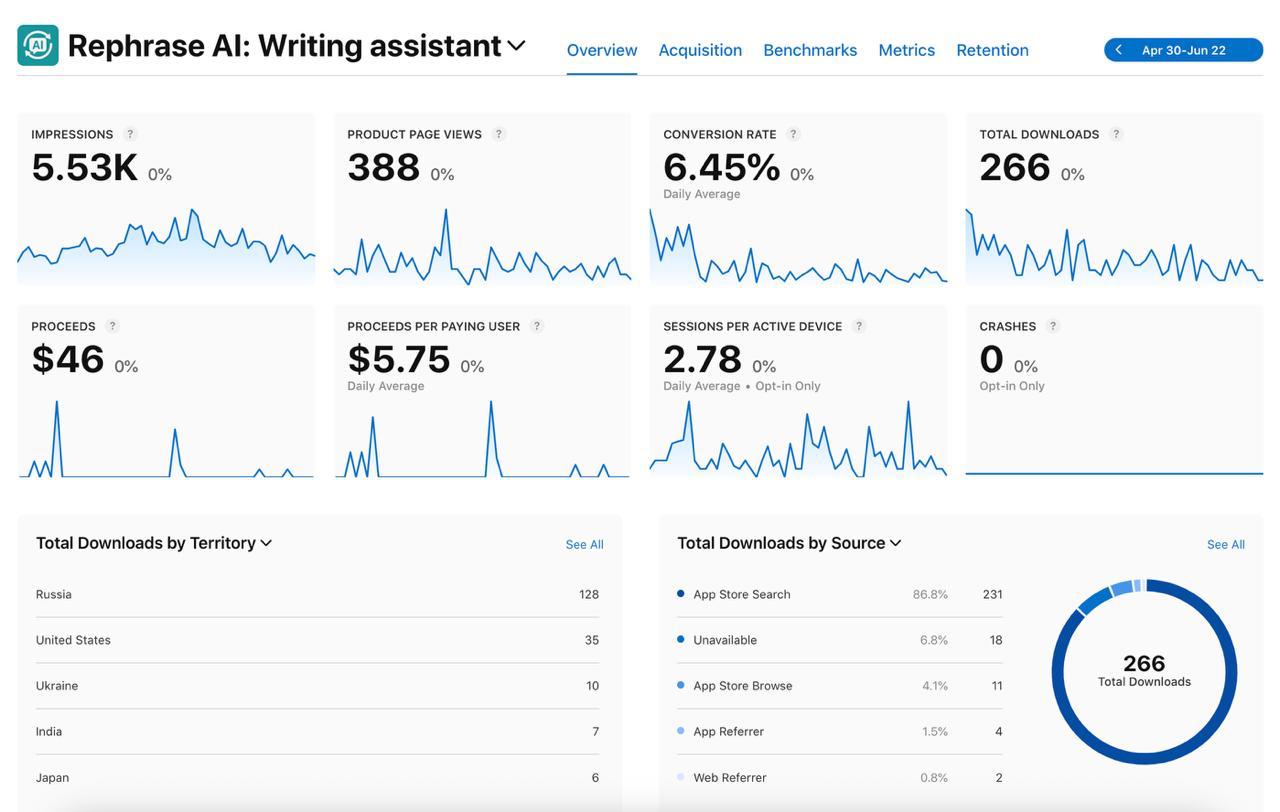Viewport: 1280px width, 812px height.
Task: Click the help icon next to Impressions
Action: click(x=130, y=134)
